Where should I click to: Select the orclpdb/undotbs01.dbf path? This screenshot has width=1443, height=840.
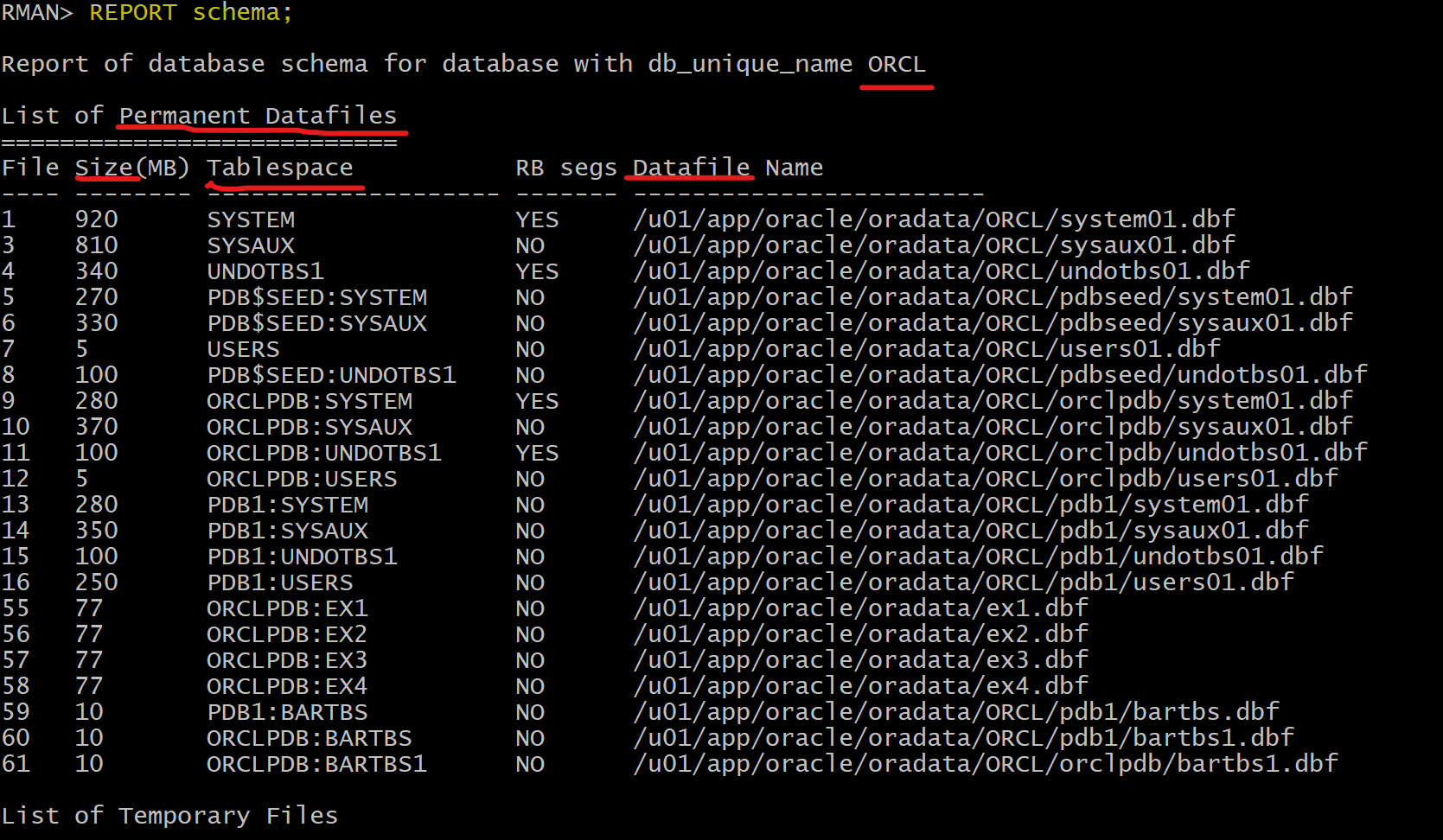click(1000, 453)
